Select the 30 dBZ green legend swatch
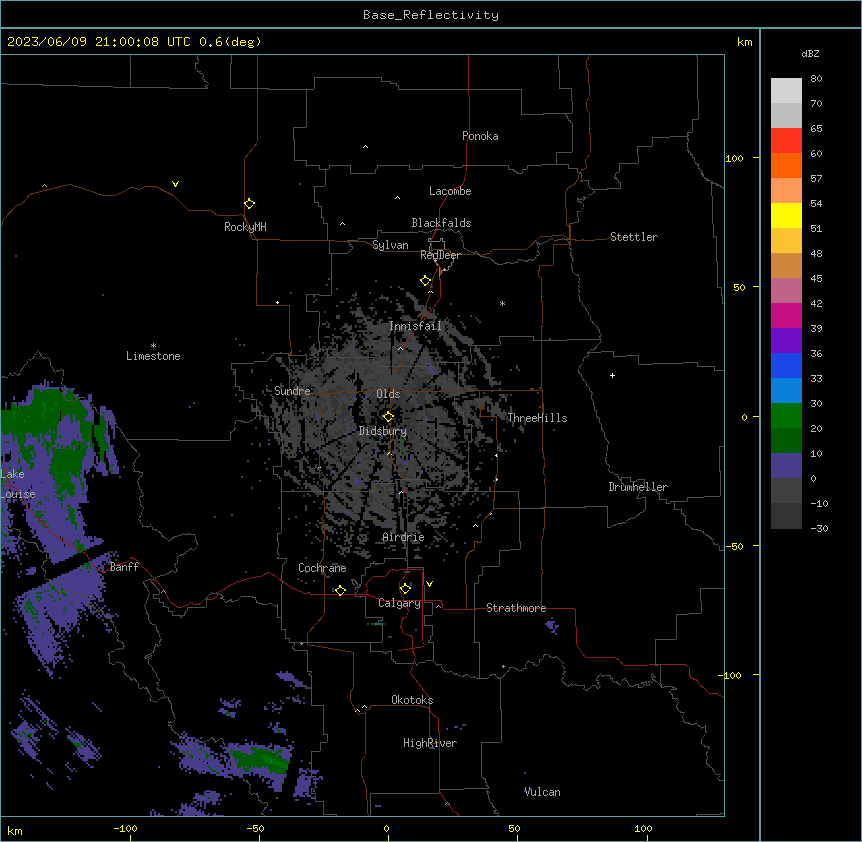Image resolution: width=862 pixels, height=842 pixels. point(786,416)
